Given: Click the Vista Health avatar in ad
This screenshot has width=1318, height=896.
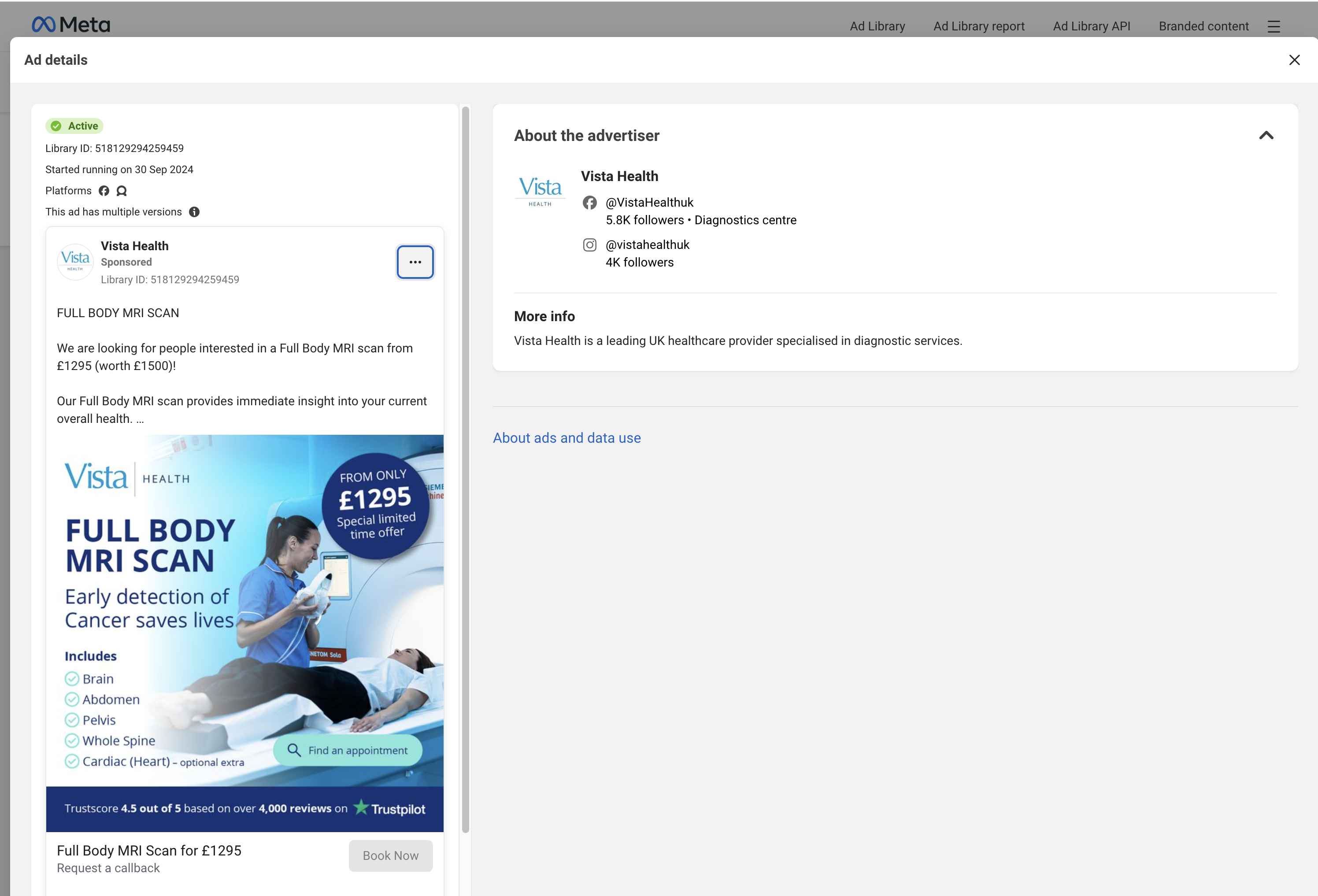Looking at the screenshot, I should click(x=75, y=261).
